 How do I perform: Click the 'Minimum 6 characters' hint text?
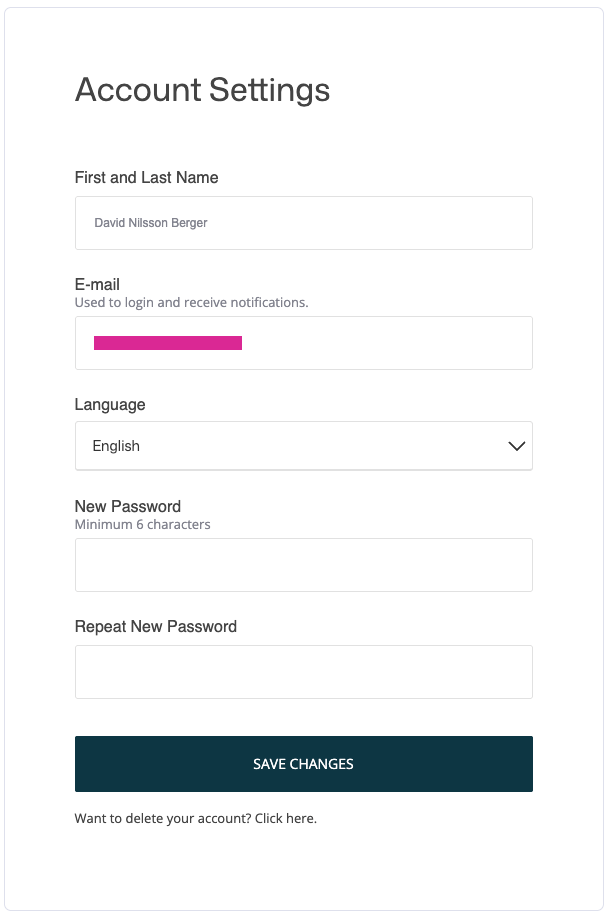pyautogui.click(x=142, y=524)
